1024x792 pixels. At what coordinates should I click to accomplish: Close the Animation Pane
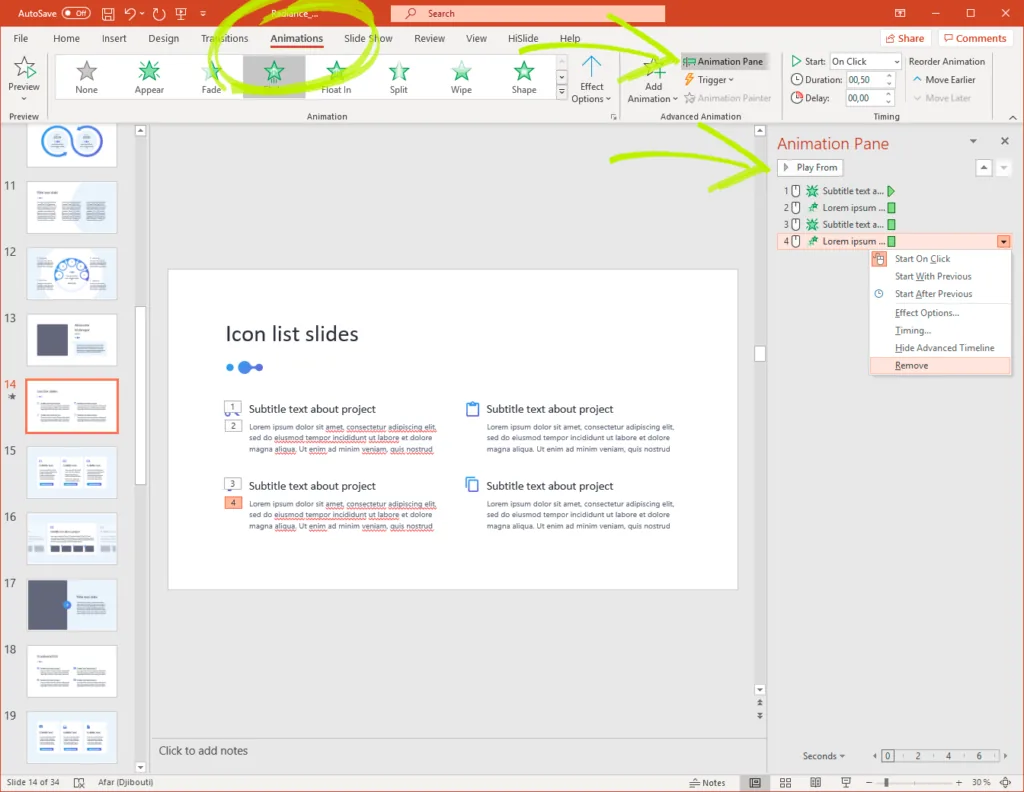click(x=1004, y=141)
